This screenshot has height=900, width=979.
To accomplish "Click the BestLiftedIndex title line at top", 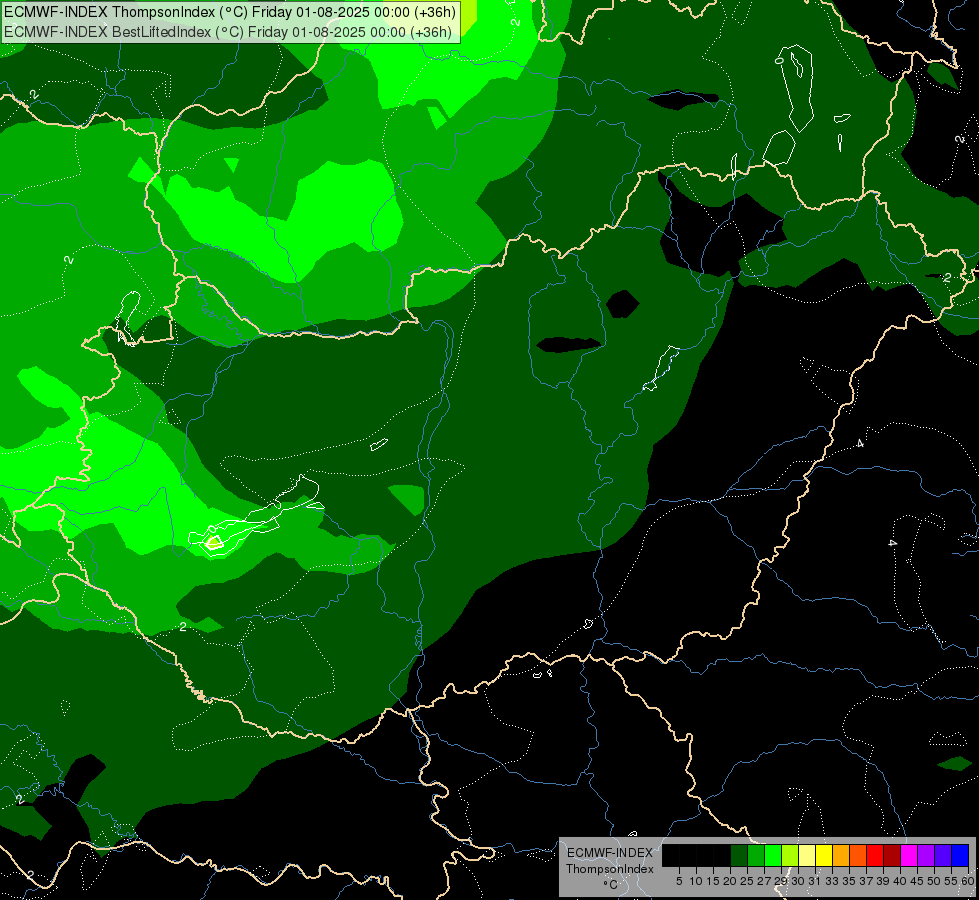I will coord(228,31).
